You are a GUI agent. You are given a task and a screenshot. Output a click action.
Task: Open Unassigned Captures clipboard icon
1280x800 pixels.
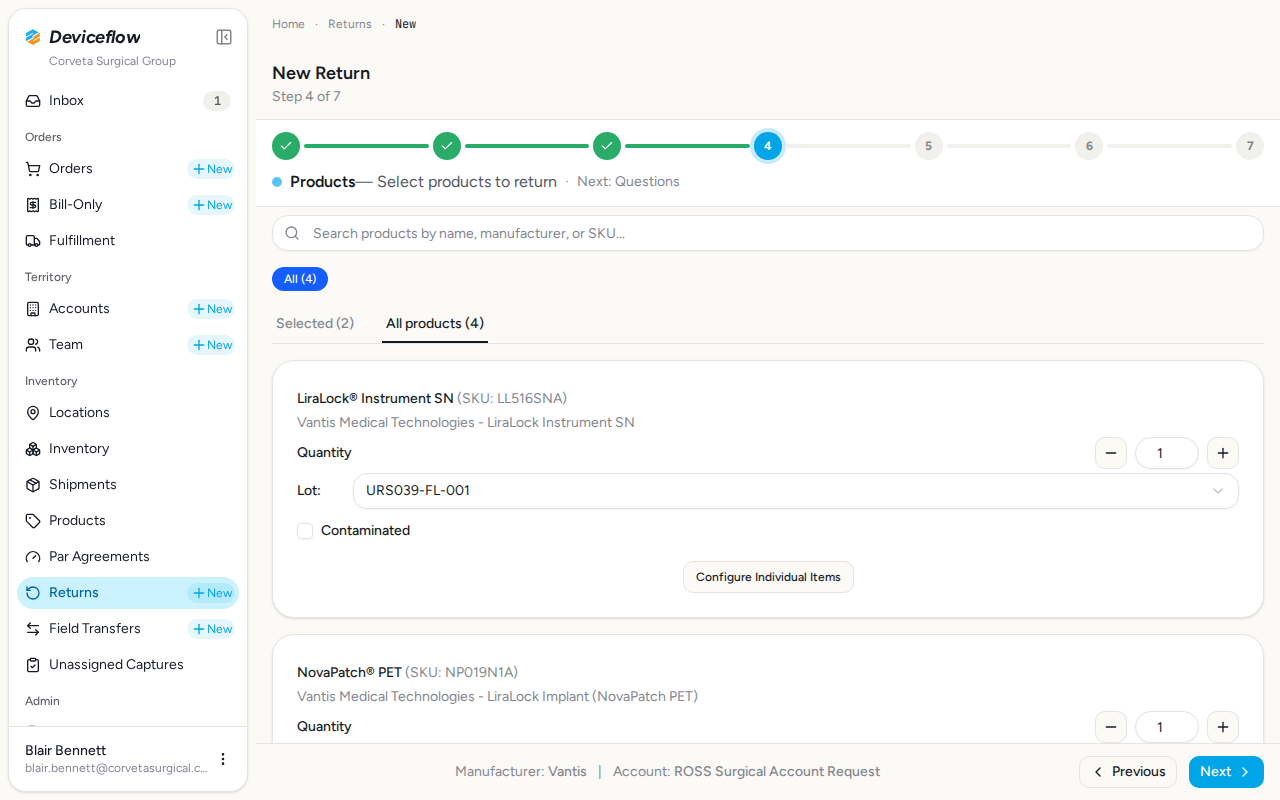[33, 665]
